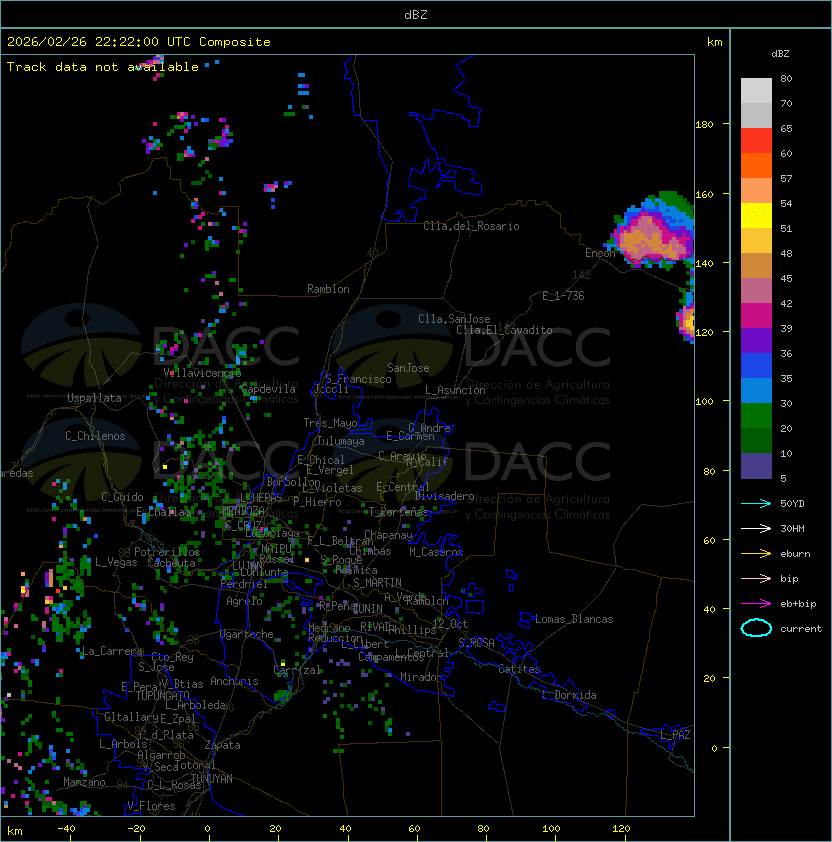
Task: Click the 'Lomas_Blancas' map label
Action: point(574,619)
